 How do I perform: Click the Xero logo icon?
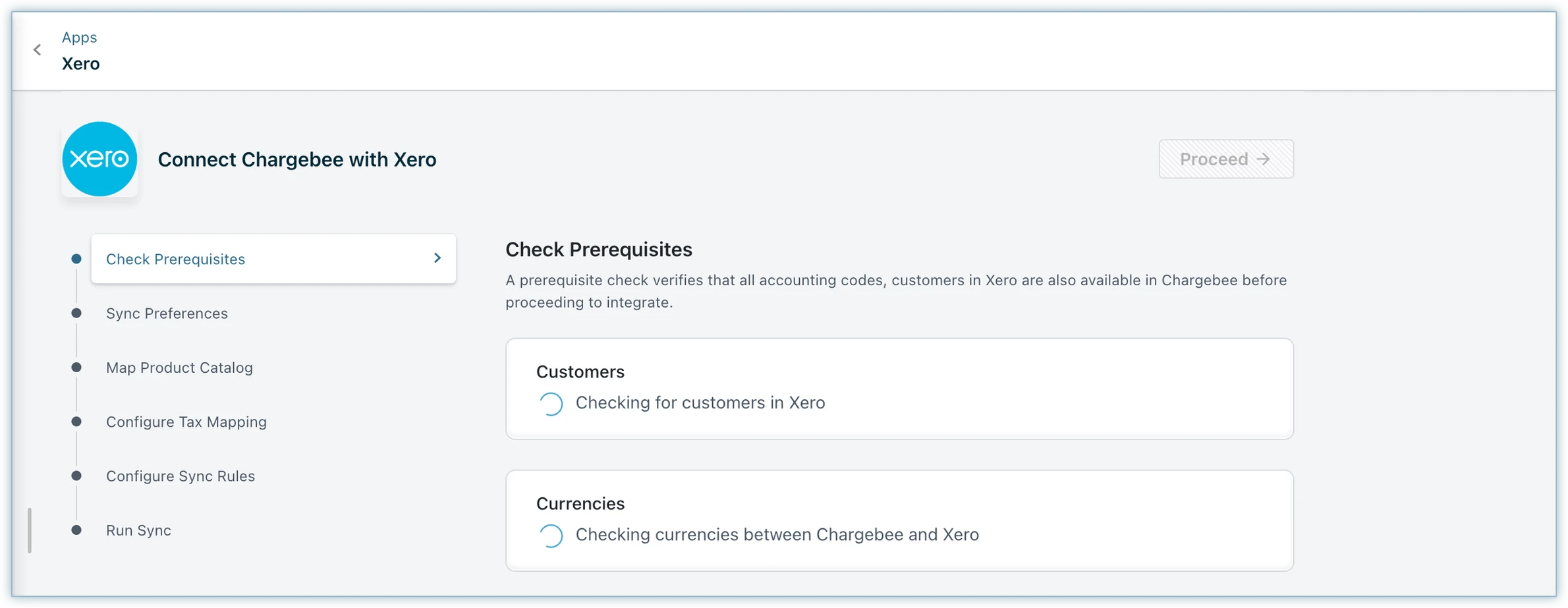click(99, 159)
